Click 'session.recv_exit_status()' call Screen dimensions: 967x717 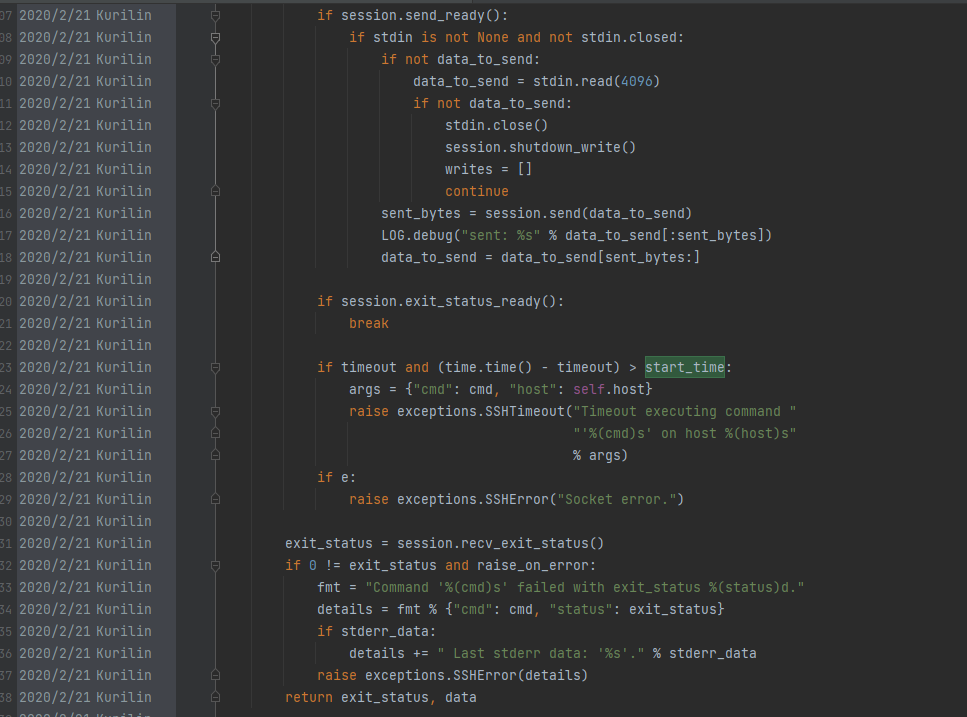[500, 544]
